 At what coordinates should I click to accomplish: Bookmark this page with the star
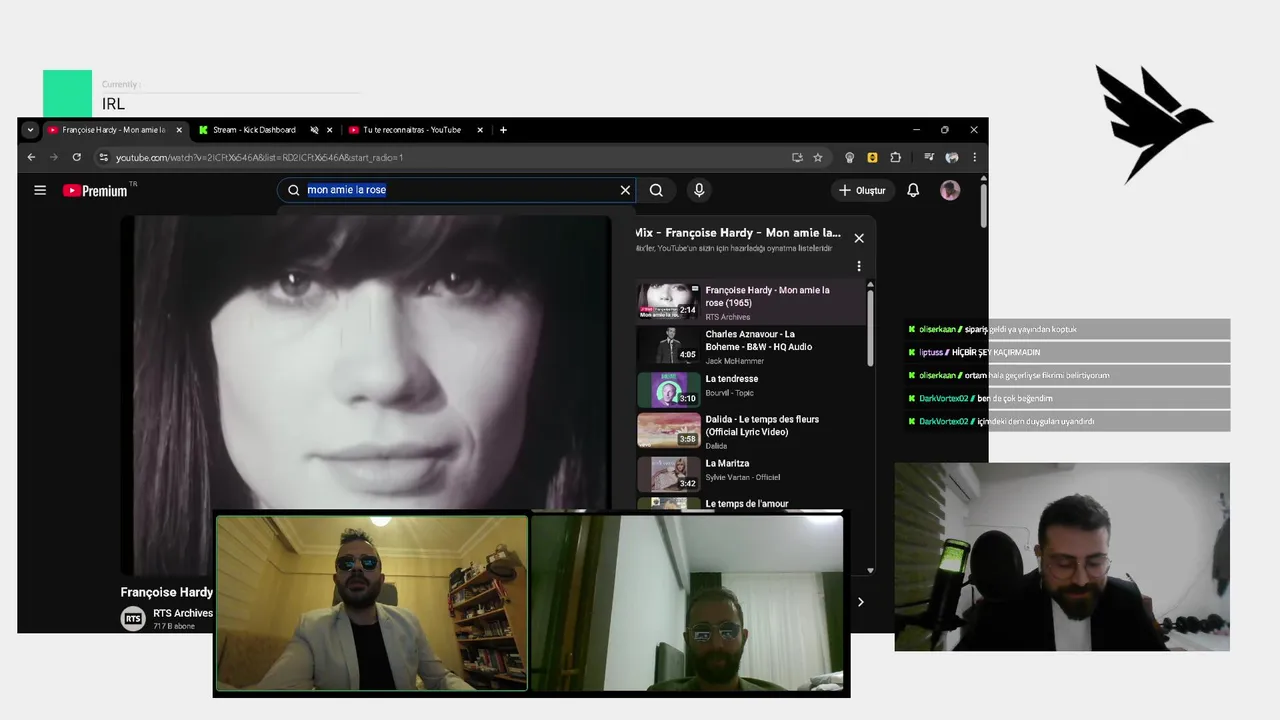click(818, 157)
